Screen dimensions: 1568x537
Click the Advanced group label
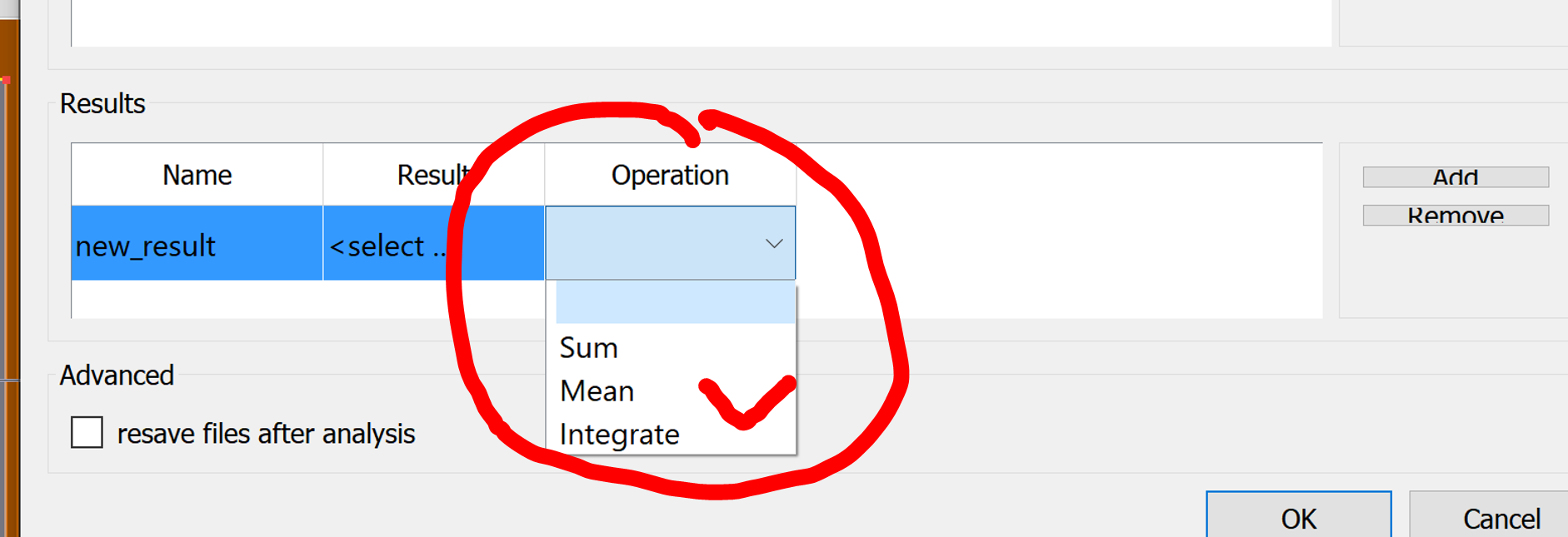pyautogui.click(x=117, y=375)
